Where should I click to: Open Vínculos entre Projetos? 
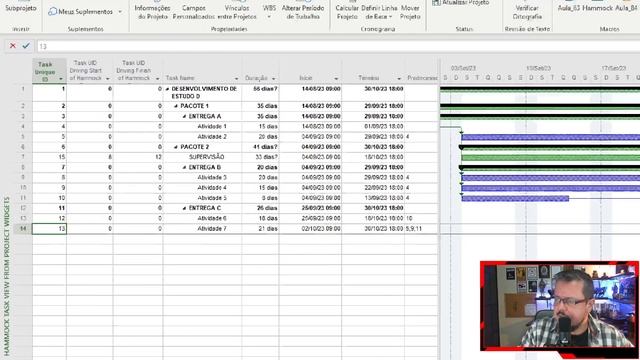click(x=237, y=11)
